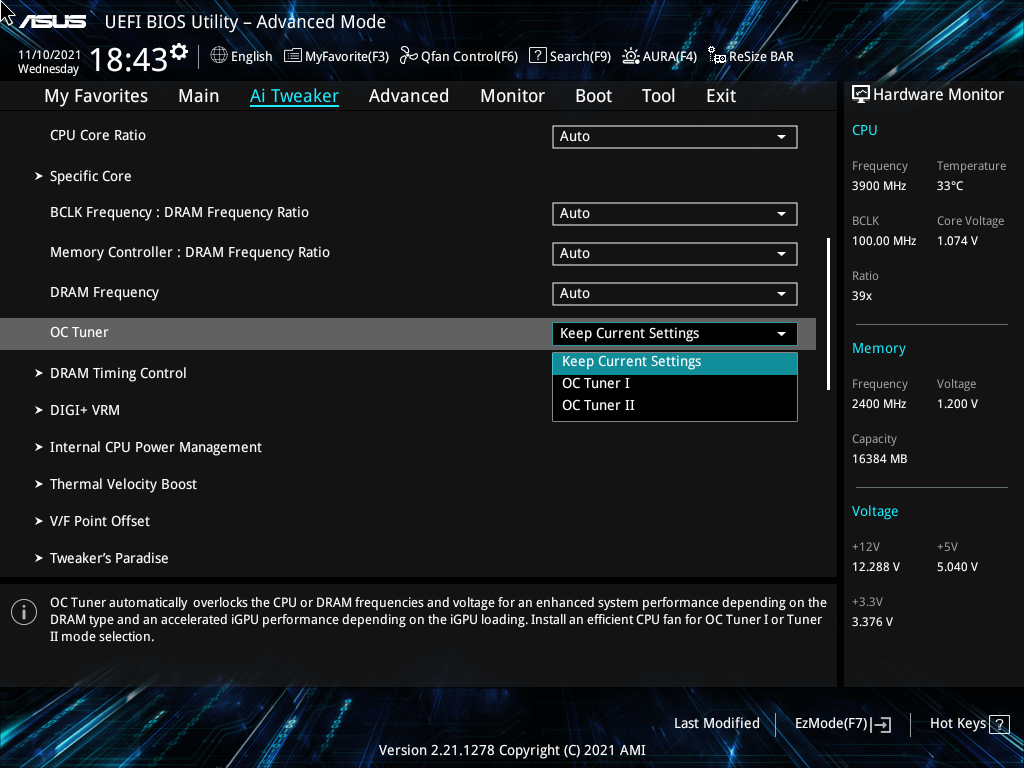This screenshot has height=768, width=1024.
Task: Click the +12V 12.288 V reading
Action: (x=876, y=567)
